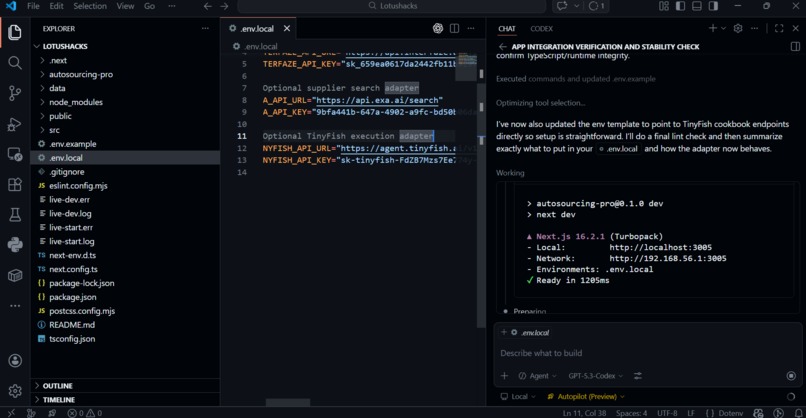Maximize the chat panel

pyautogui.click(x=779, y=29)
